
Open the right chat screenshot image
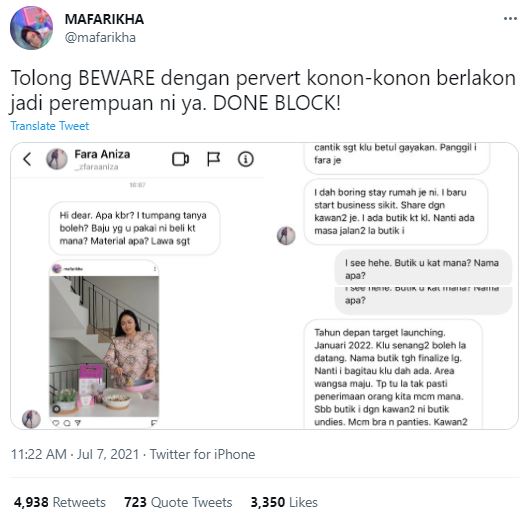point(391,286)
